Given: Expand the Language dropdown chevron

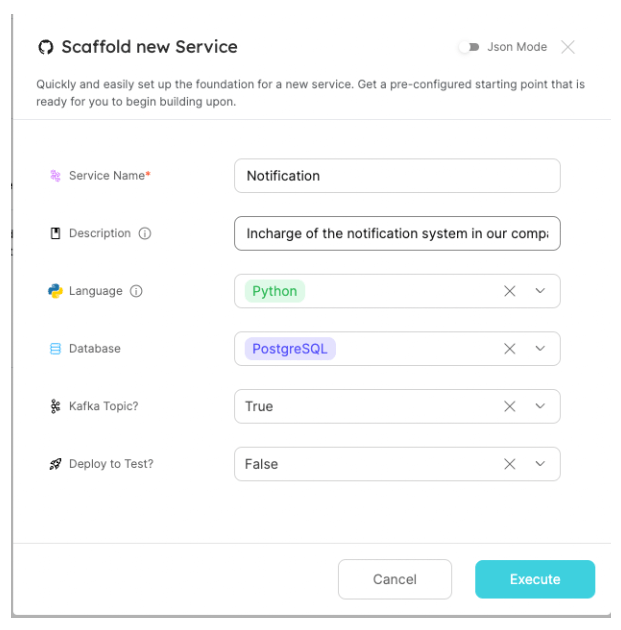Looking at the screenshot, I should pyautogui.click(x=540, y=291).
